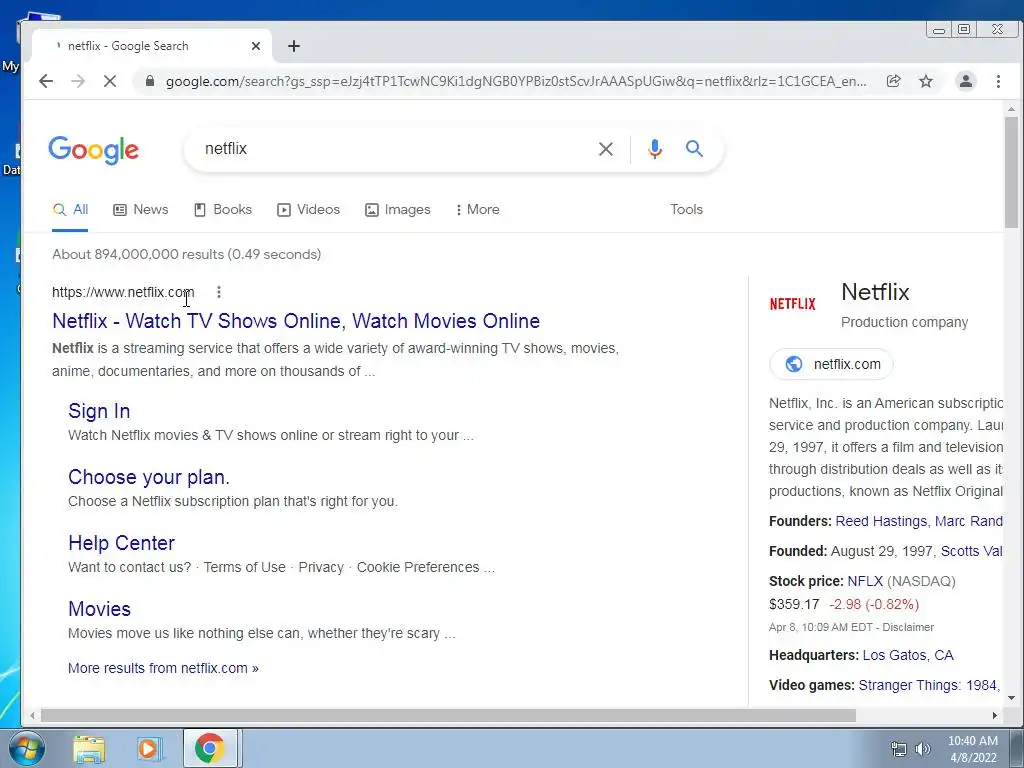Click the scroll left arrow
Screen dimensions: 1024x768
coord(31,715)
